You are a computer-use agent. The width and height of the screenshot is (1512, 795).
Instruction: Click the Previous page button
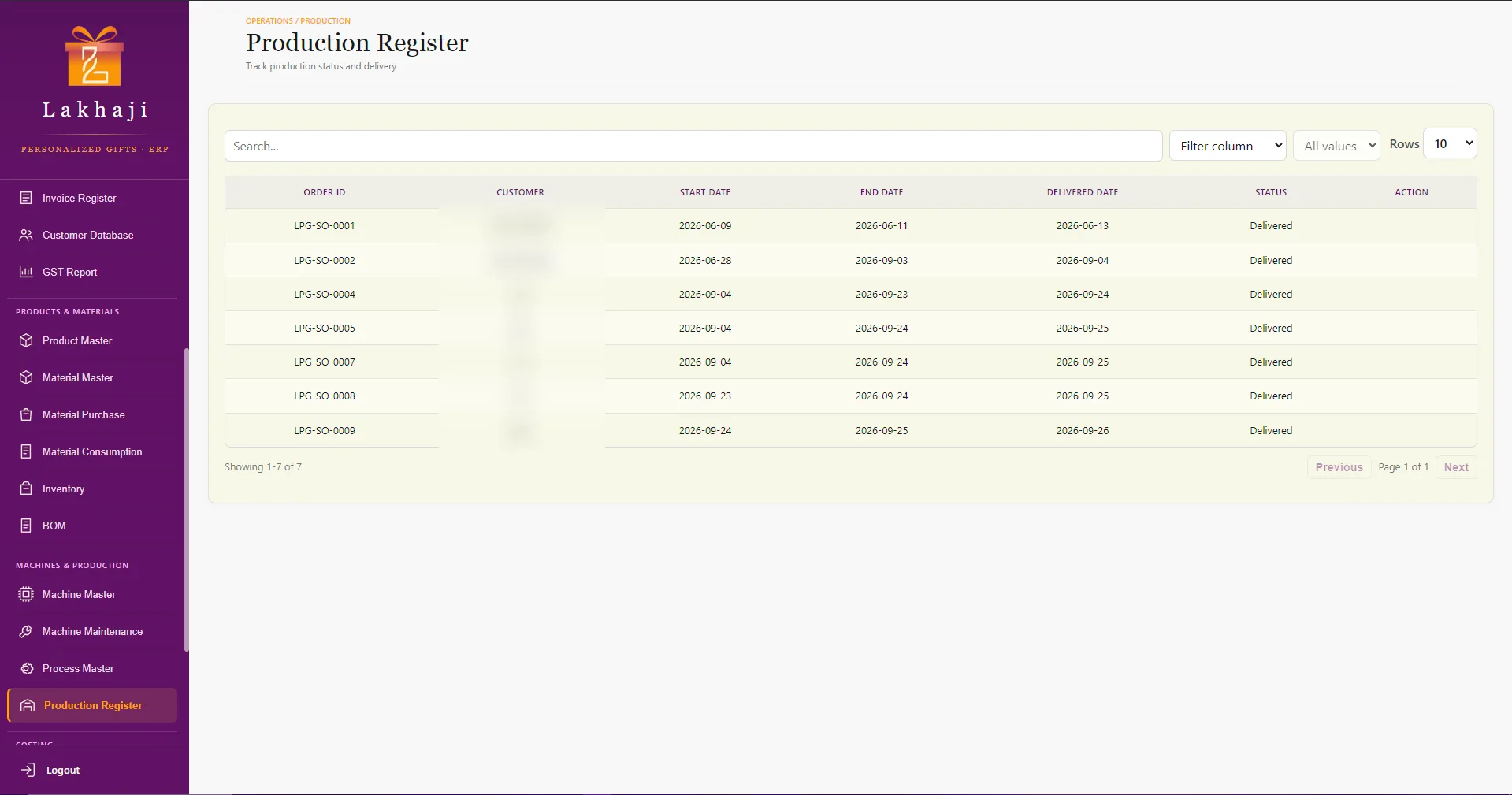tap(1339, 467)
